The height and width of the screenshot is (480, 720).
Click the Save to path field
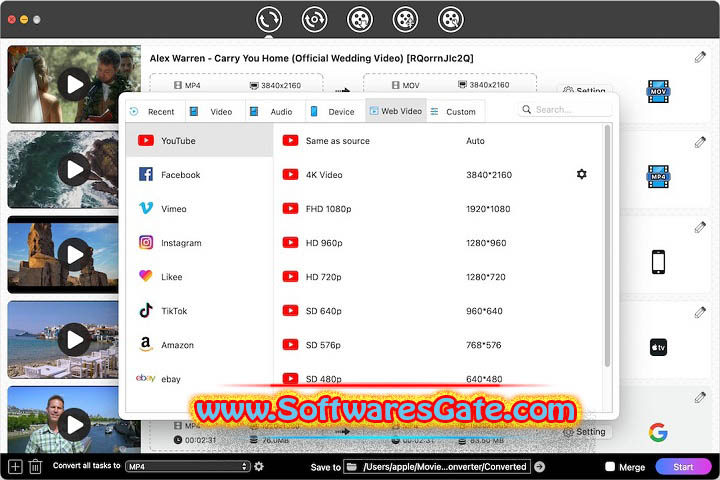tap(437, 467)
